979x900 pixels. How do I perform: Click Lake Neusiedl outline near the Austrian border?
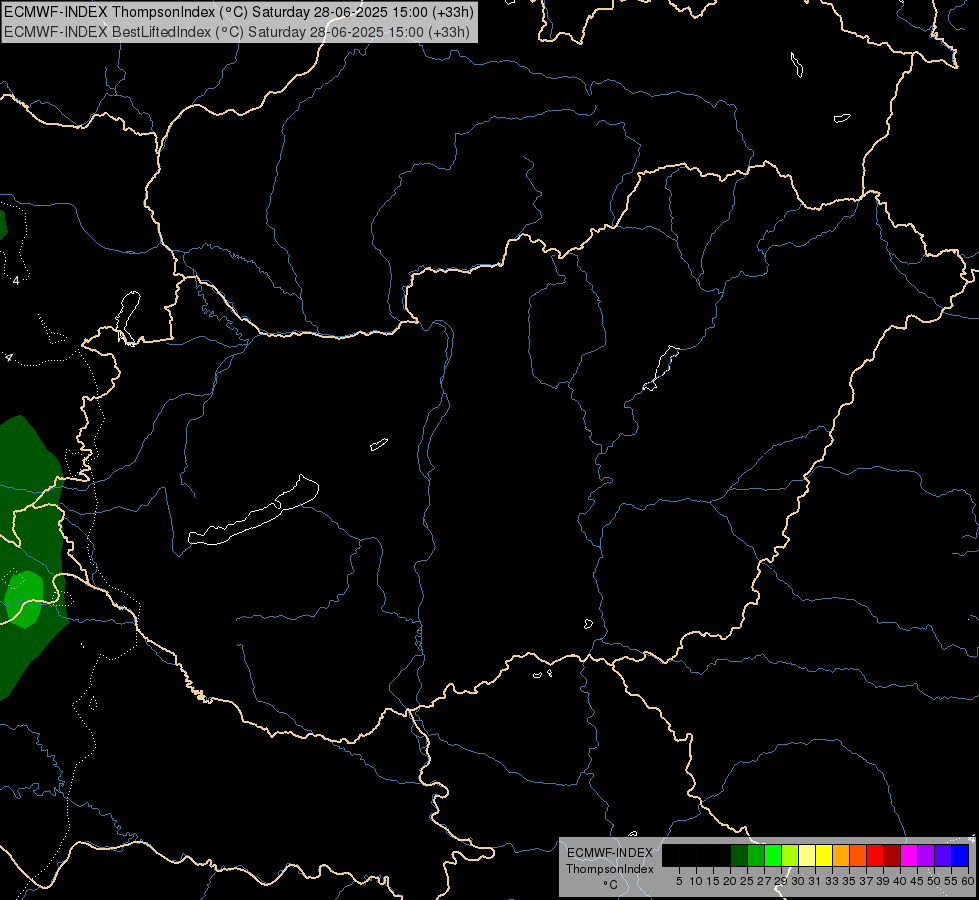click(128, 317)
